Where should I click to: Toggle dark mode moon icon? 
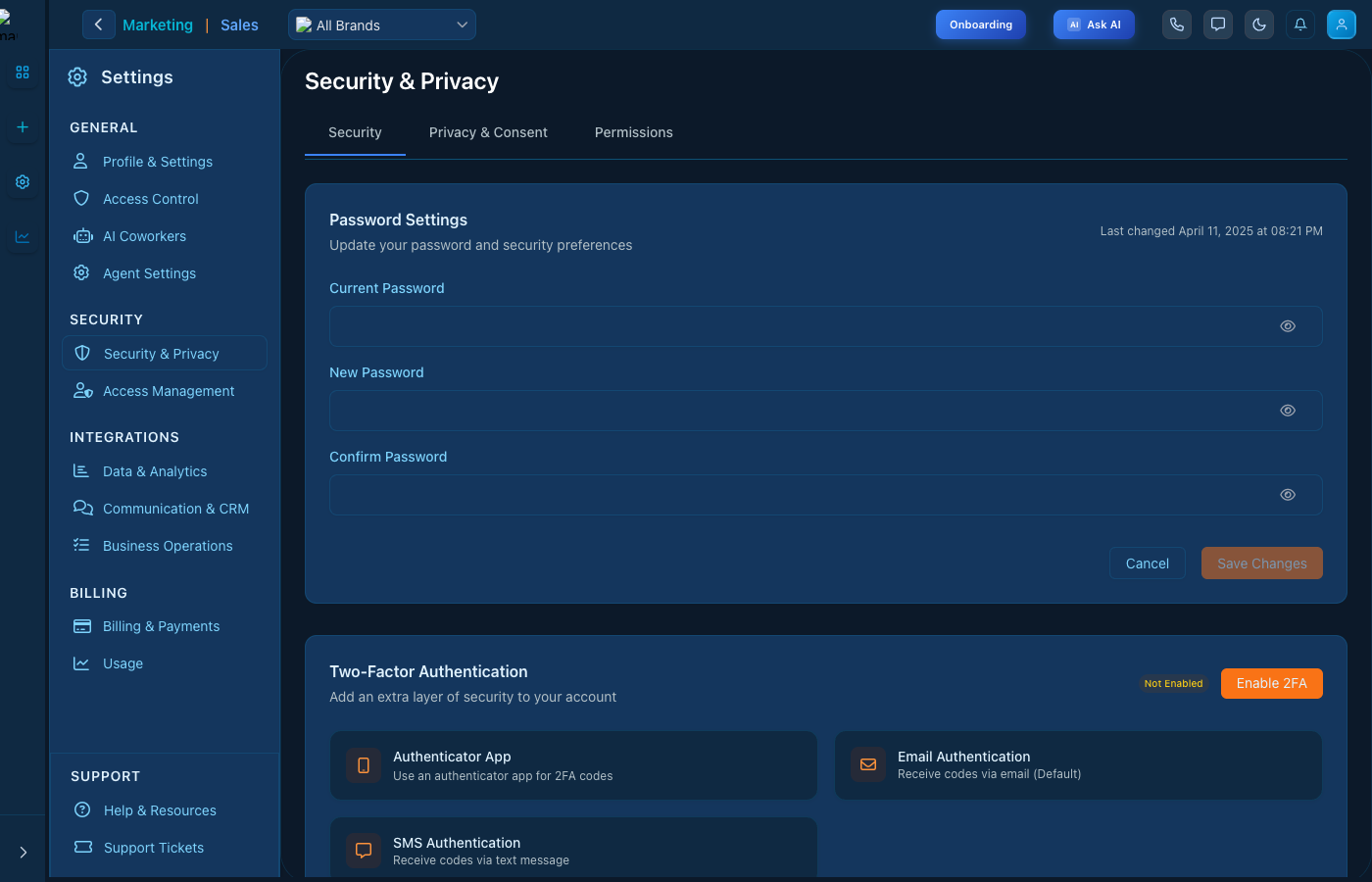pyautogui.click(x=1259, y=24)
